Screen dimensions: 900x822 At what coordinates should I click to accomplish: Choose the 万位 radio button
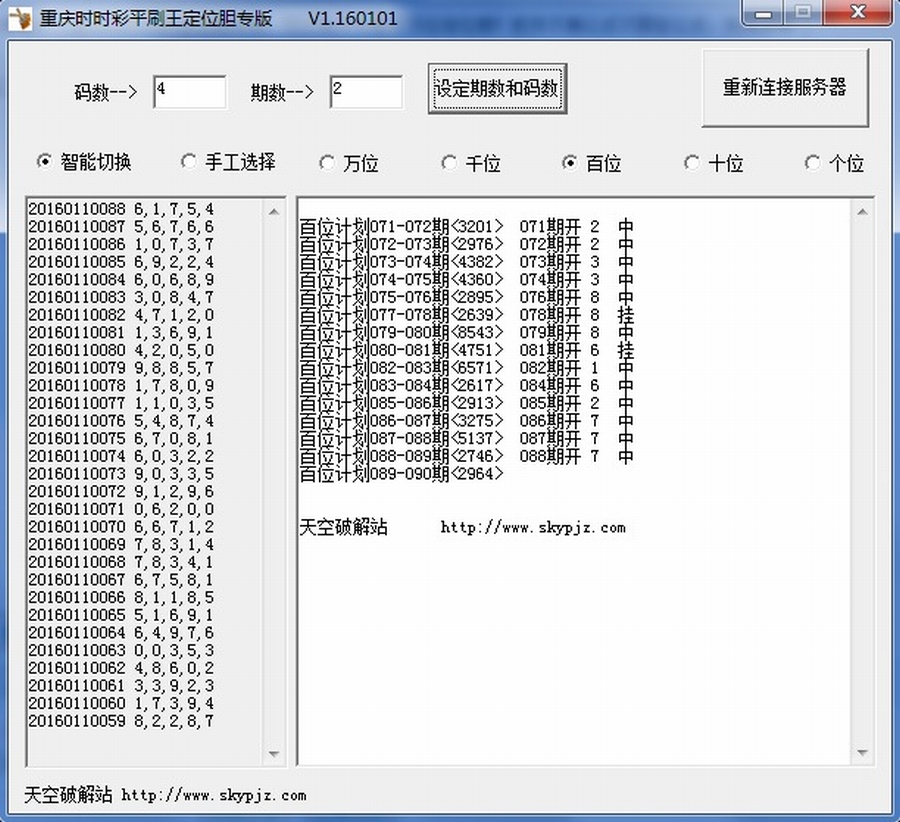(327, 163)
